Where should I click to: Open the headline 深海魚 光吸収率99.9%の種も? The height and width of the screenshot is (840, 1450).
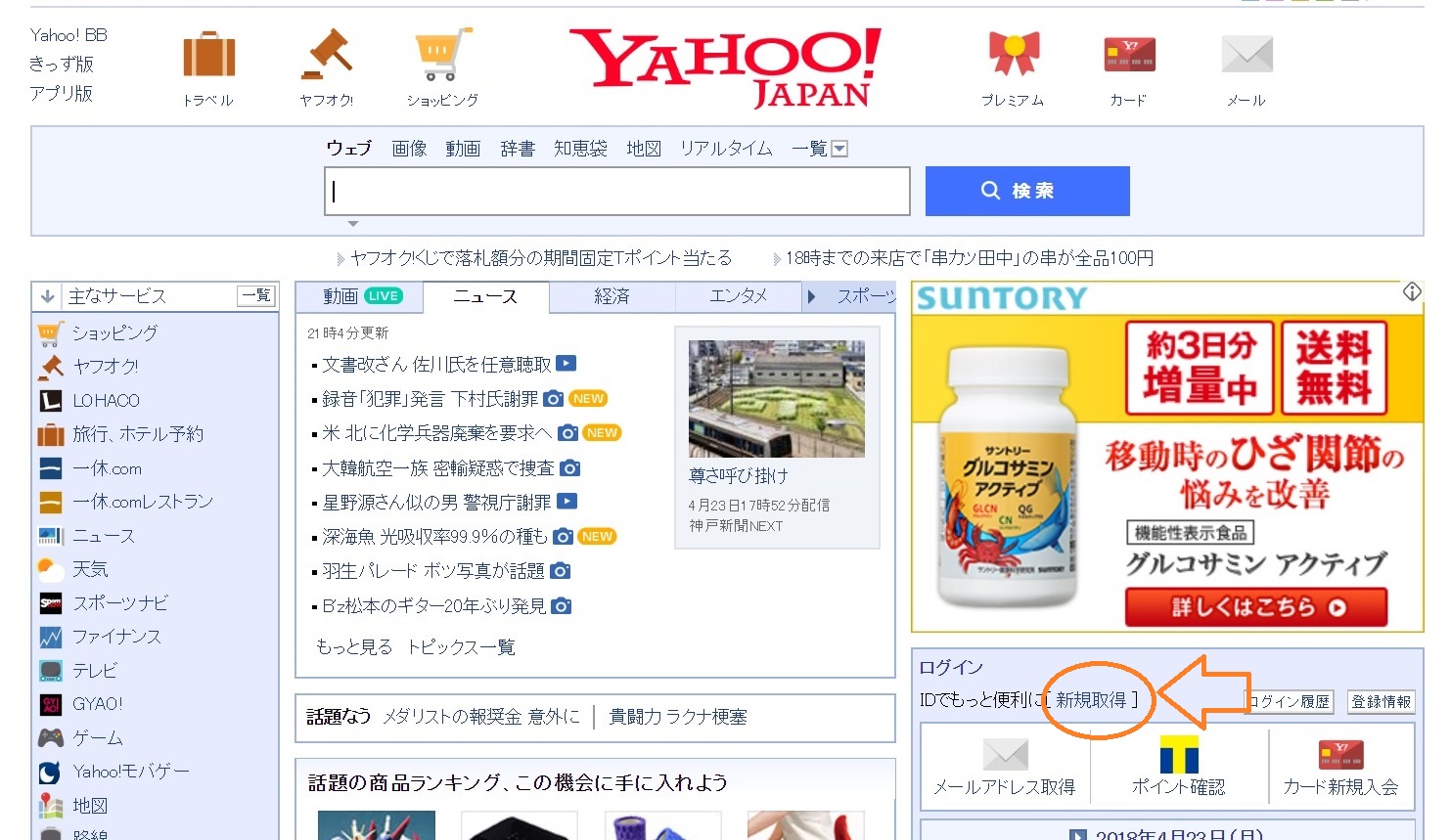434,537
